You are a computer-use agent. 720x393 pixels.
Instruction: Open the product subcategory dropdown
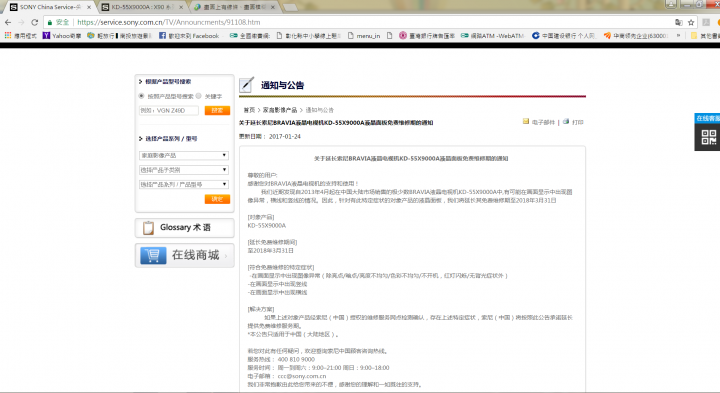point(184,170)
